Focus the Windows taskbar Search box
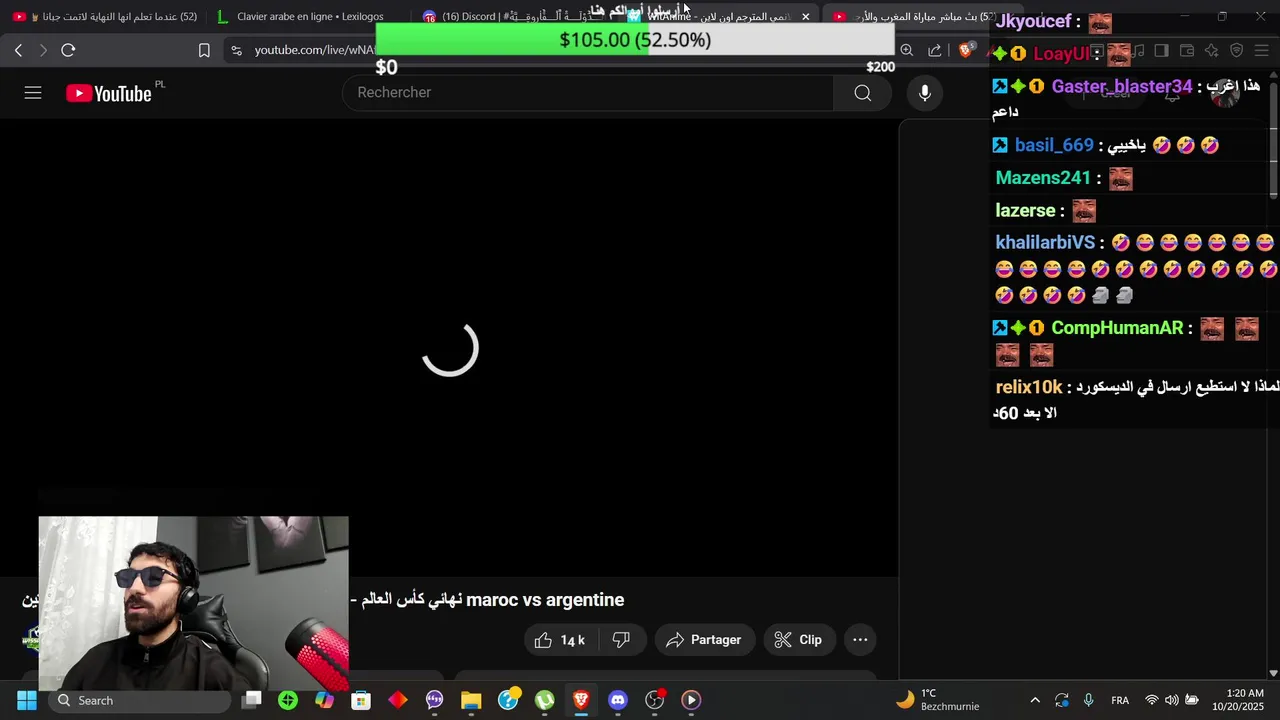Screen dimensions: 1280x720 point(138,700)
